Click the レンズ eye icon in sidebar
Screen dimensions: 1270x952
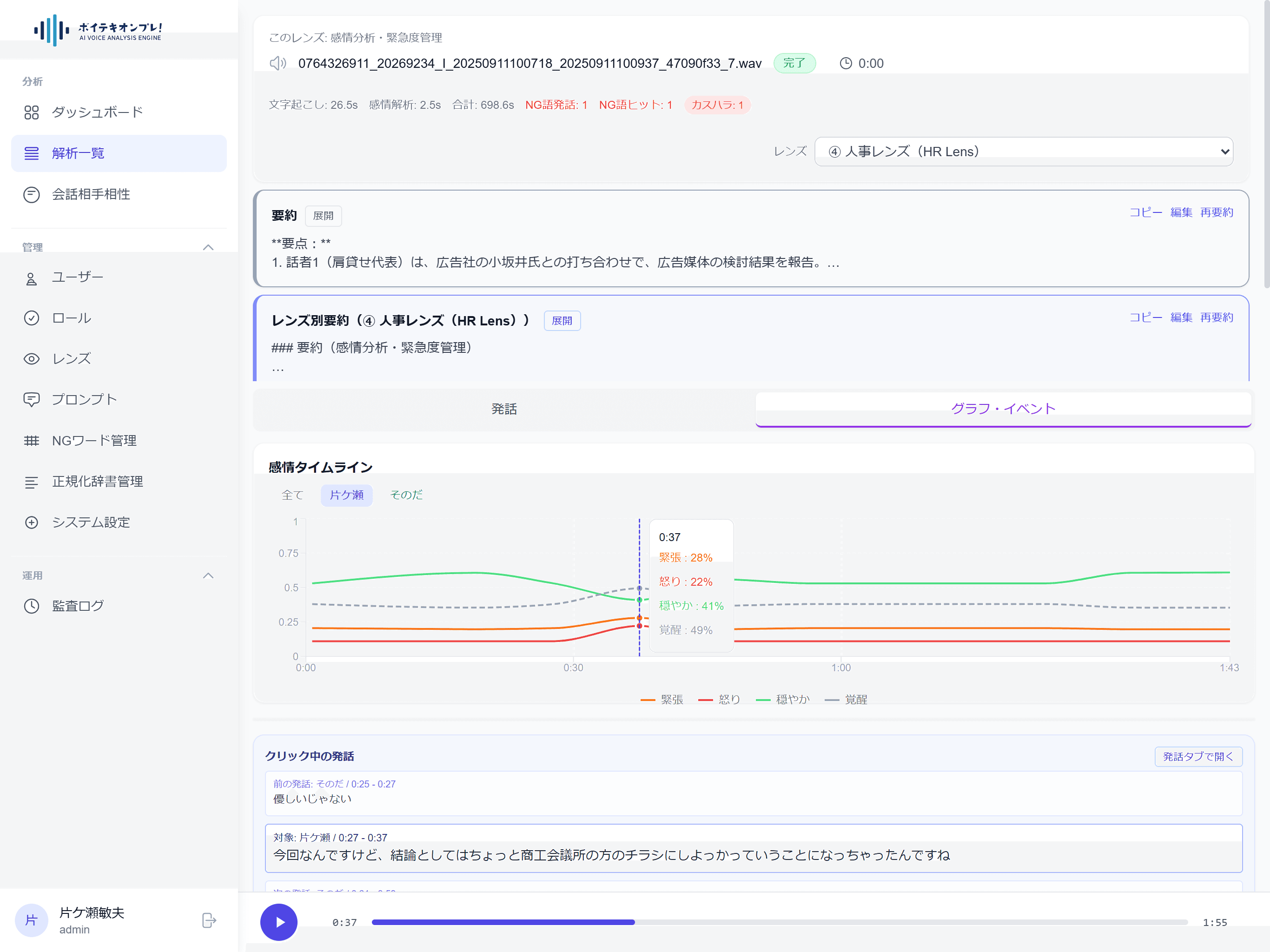click(x=32, y=359)
